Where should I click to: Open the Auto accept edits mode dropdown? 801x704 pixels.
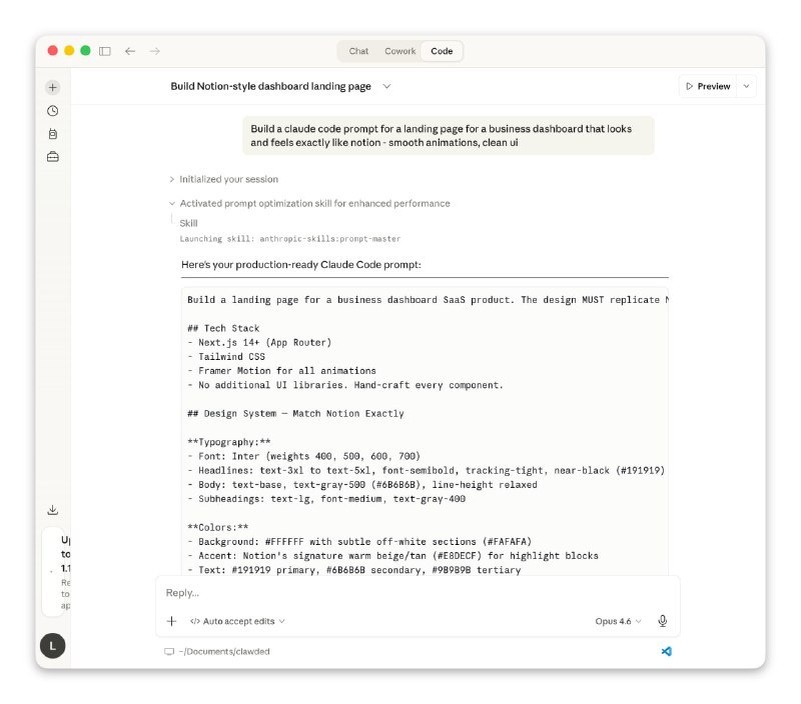coord(238,621)
